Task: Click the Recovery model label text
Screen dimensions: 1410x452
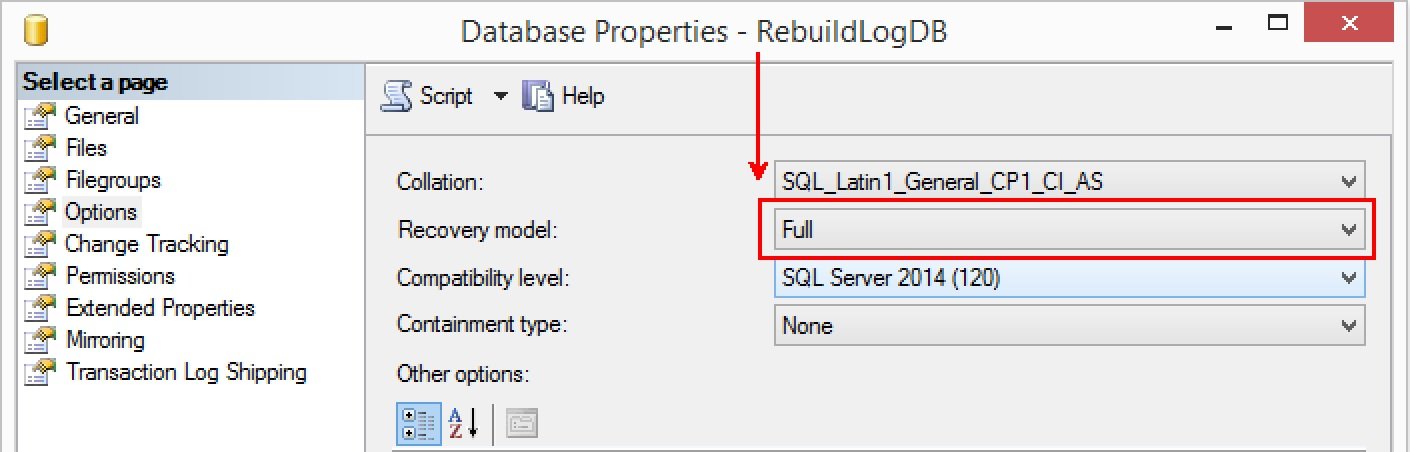Action: pyautogui.click(x=477, y=230)
